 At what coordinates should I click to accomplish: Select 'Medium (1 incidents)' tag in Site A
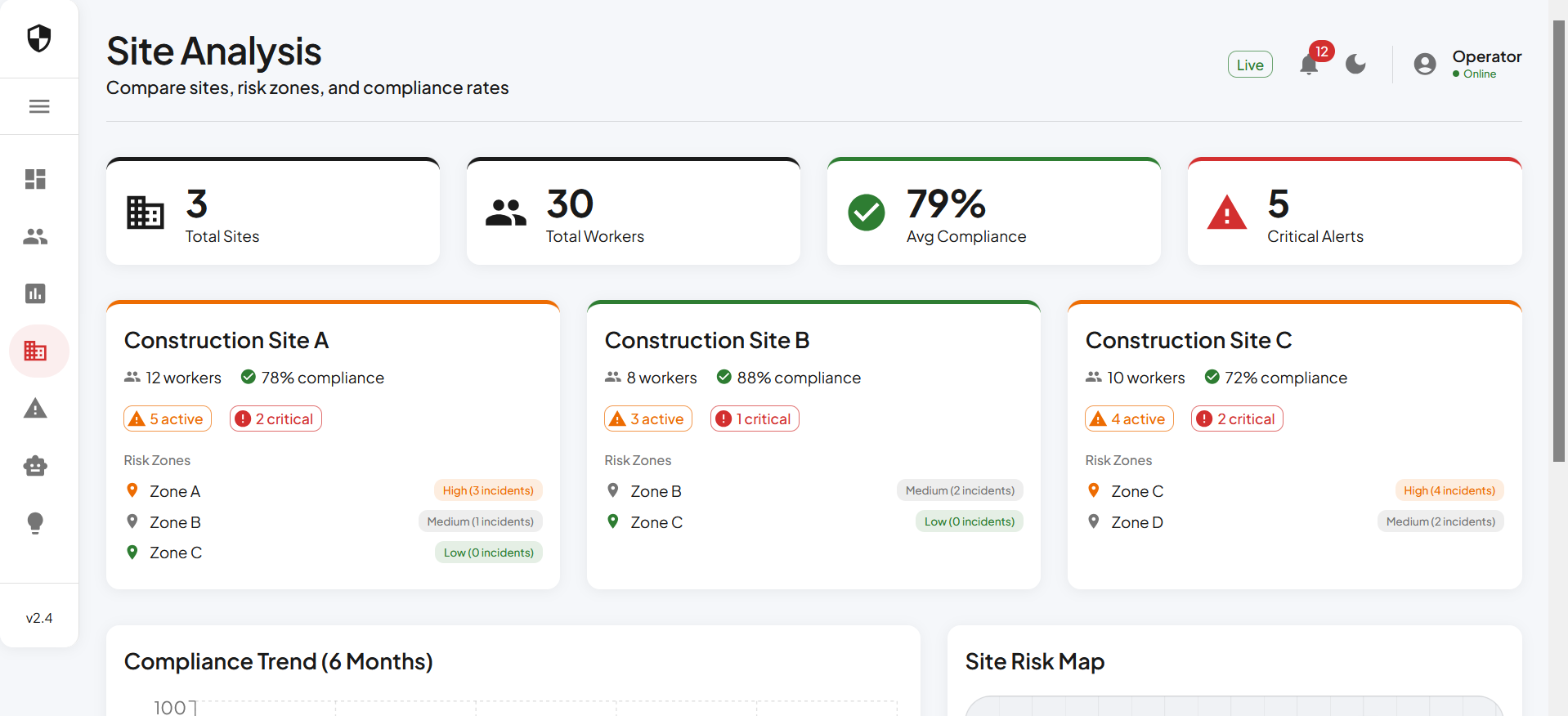pyautogui.click(x=481, y=521)
